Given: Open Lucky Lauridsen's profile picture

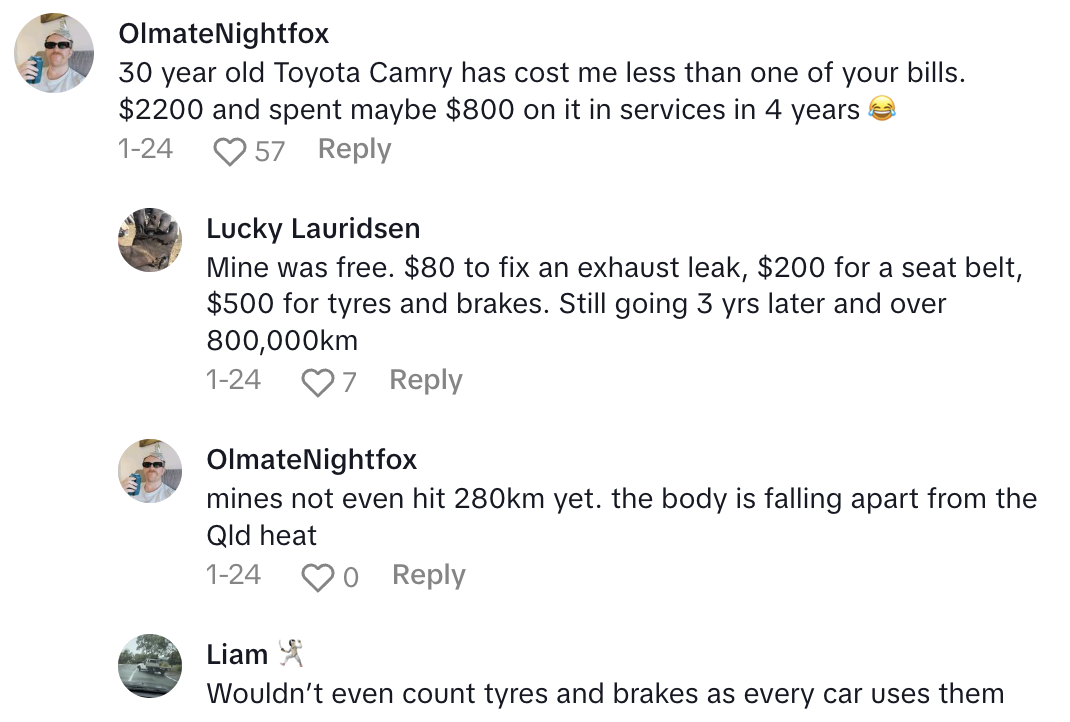Looking at the screenshot, I should tap(150, 240).
